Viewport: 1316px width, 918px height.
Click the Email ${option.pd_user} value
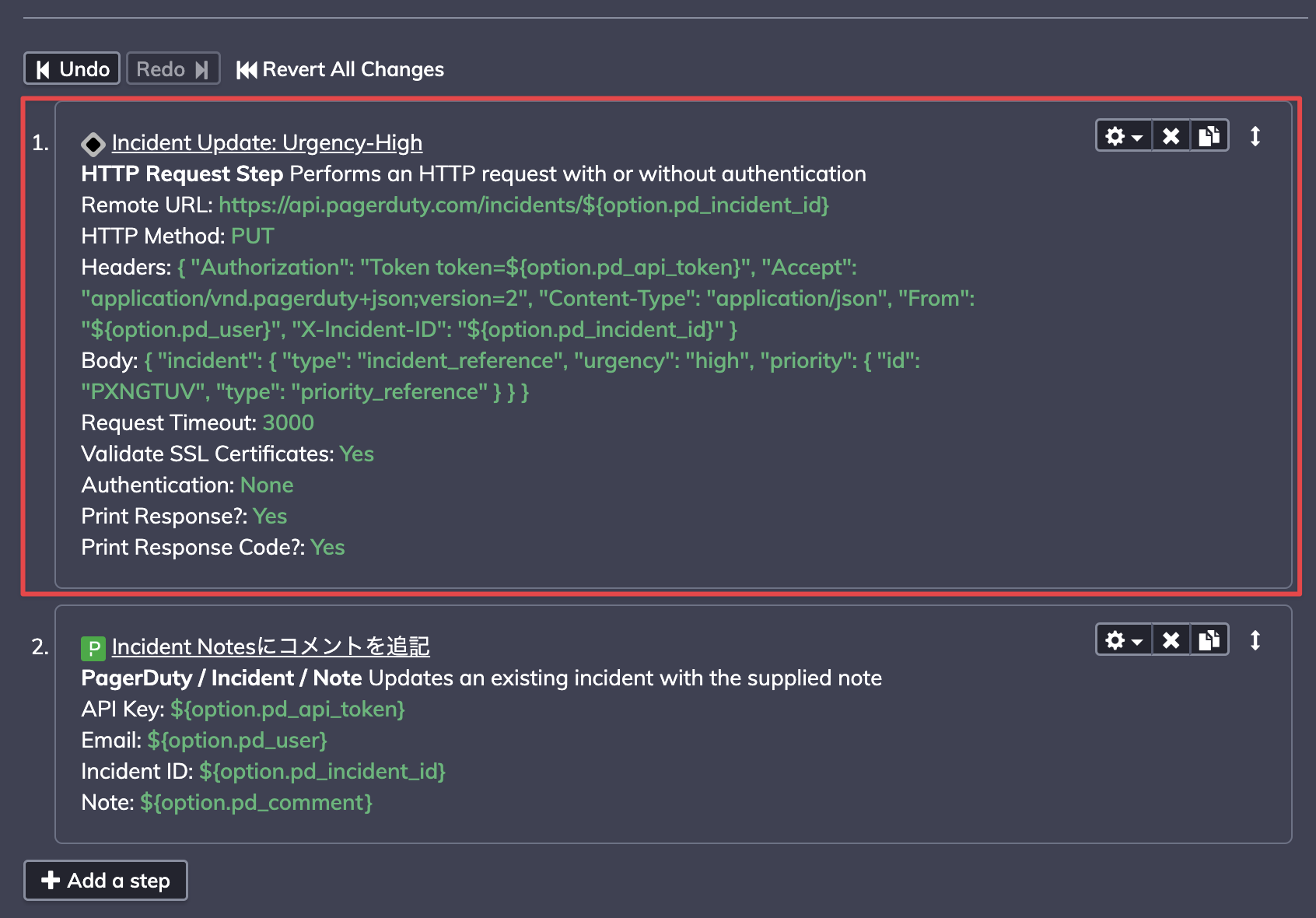237,740
